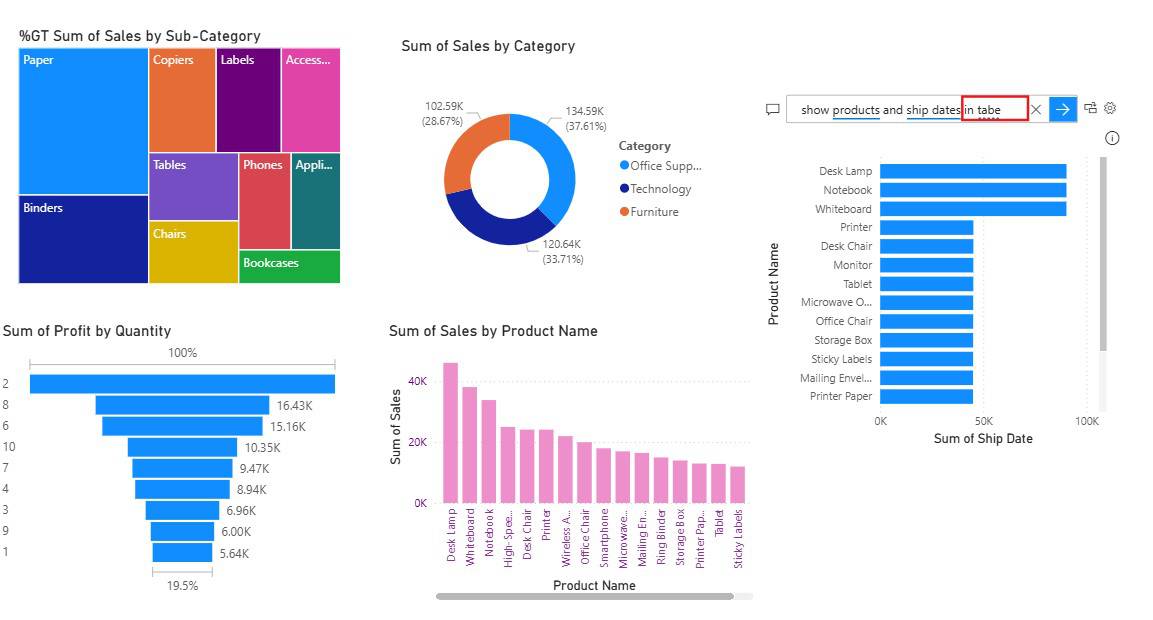Click the misspelled word 'tabe' in the Q&A box
This screenshot has width=1153, height=620.
tap(989, 110)
